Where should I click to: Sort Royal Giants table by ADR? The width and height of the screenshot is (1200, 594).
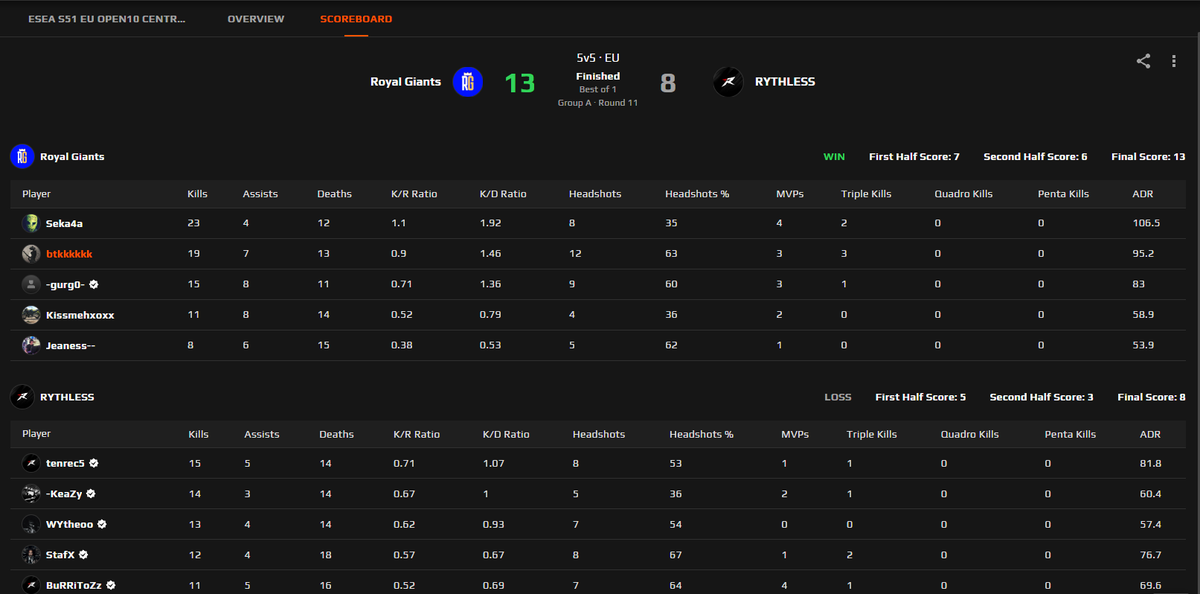click(x=1142, y=194)
